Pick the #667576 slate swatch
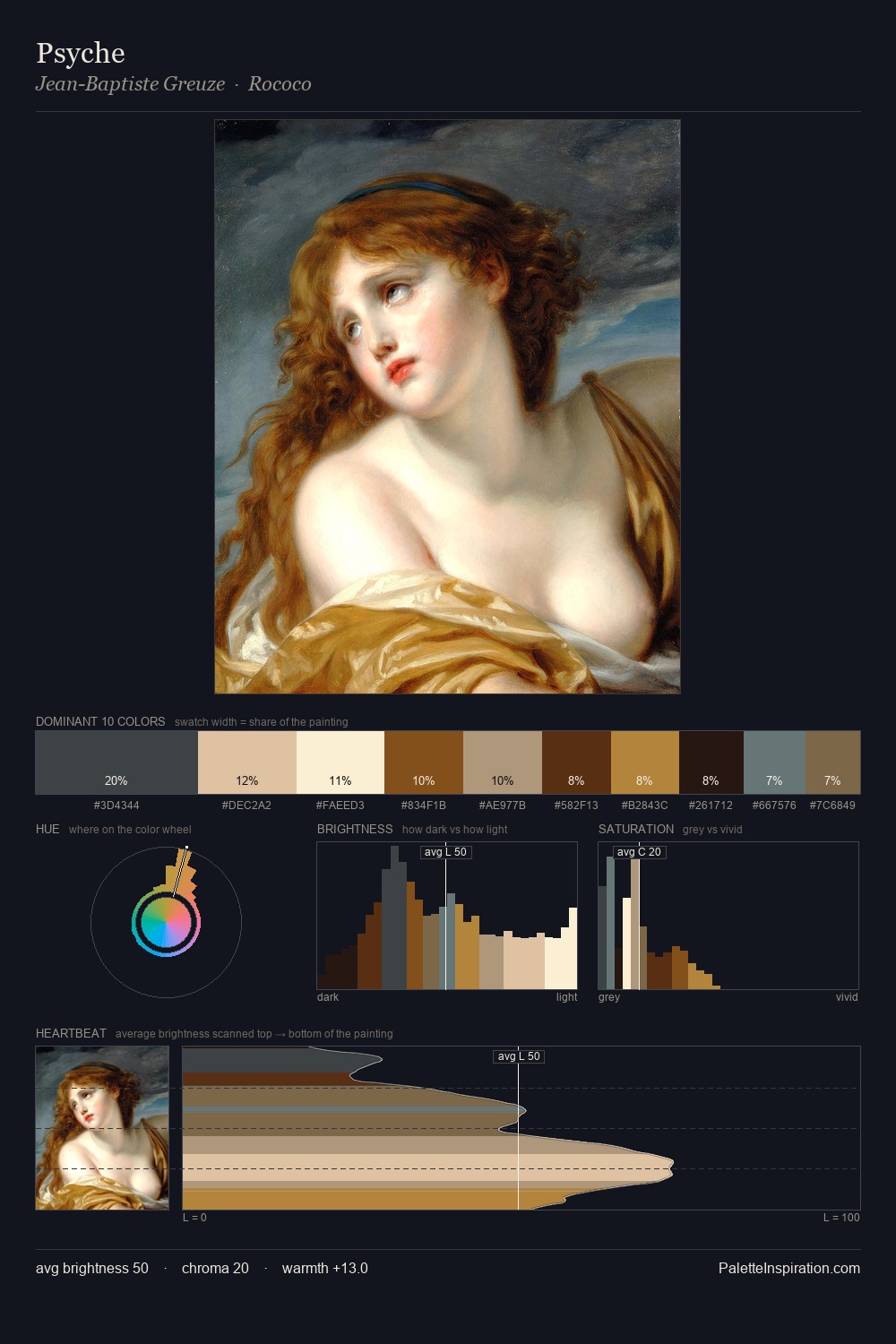Image resolution: width=896 pixels, height=1344 pixels. point(774,762)
